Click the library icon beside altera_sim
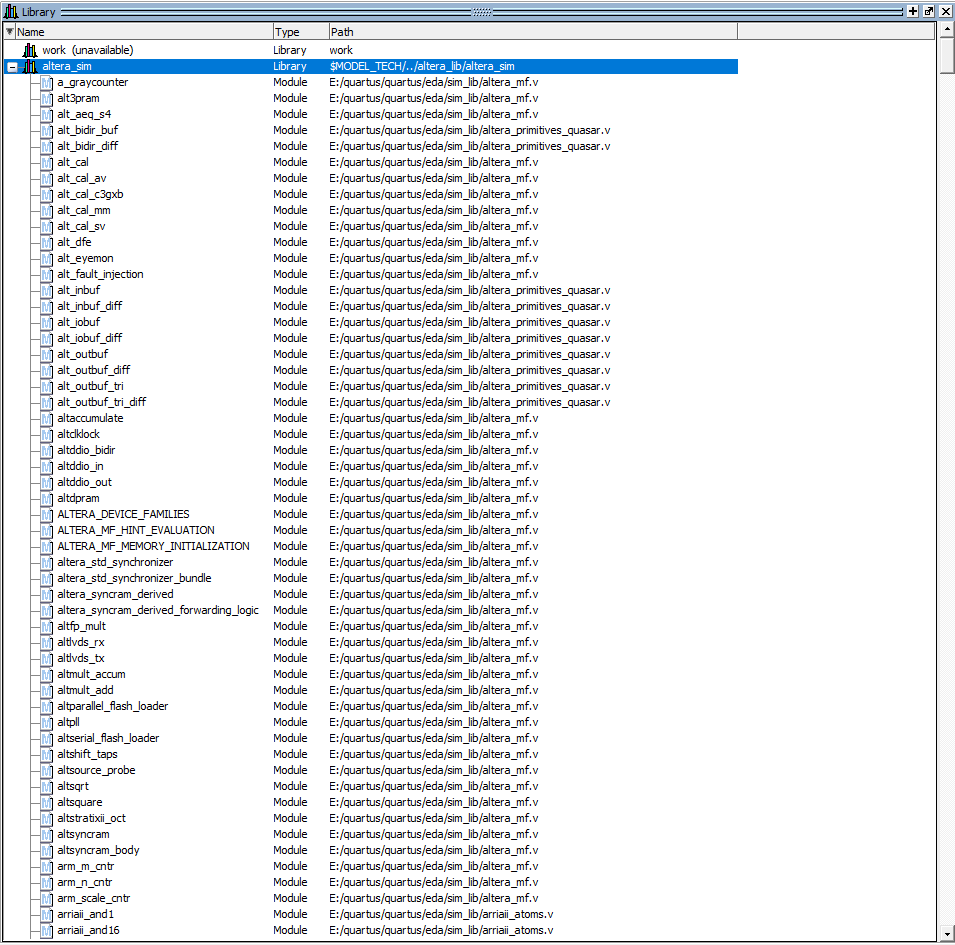955x945 pixels. (x=30, y=66)
